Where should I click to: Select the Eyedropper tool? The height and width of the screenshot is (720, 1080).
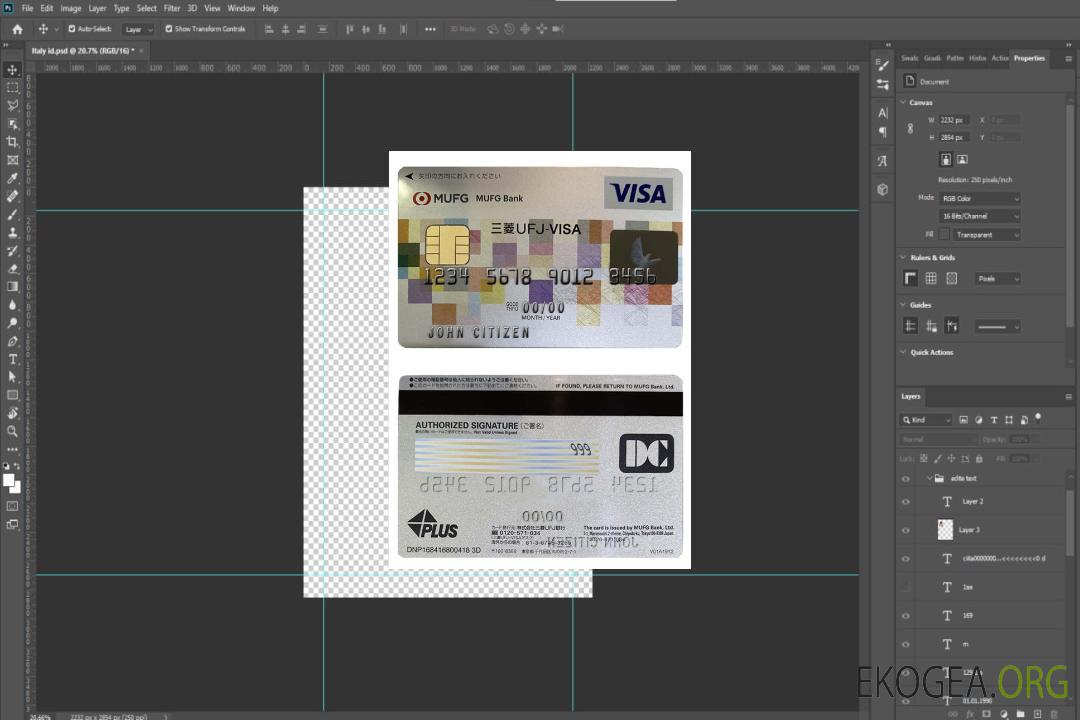[x=12, y=178]
